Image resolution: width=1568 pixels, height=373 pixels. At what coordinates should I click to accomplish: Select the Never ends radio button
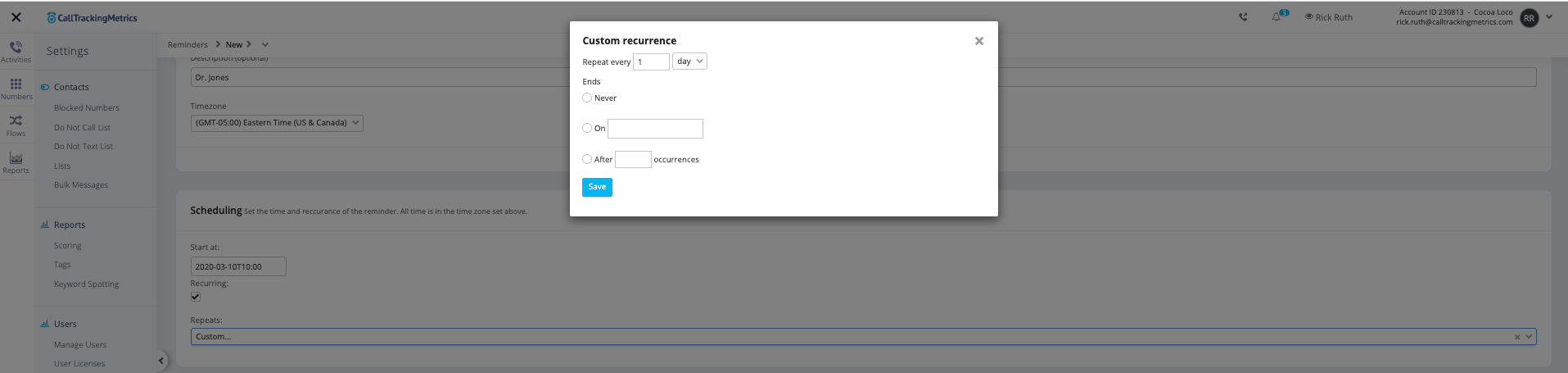point(587,98)
